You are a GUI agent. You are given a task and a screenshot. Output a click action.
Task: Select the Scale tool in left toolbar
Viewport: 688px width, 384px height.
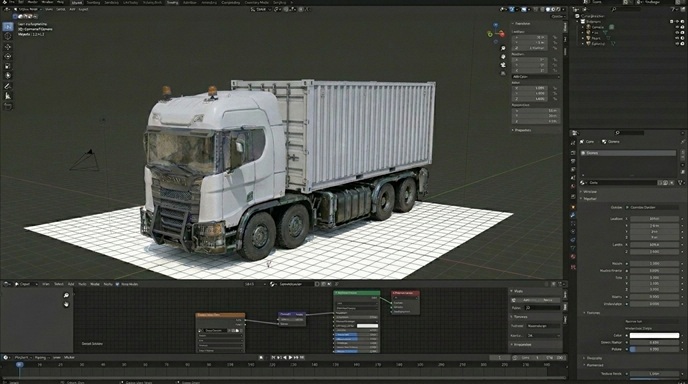pos(7,66)
